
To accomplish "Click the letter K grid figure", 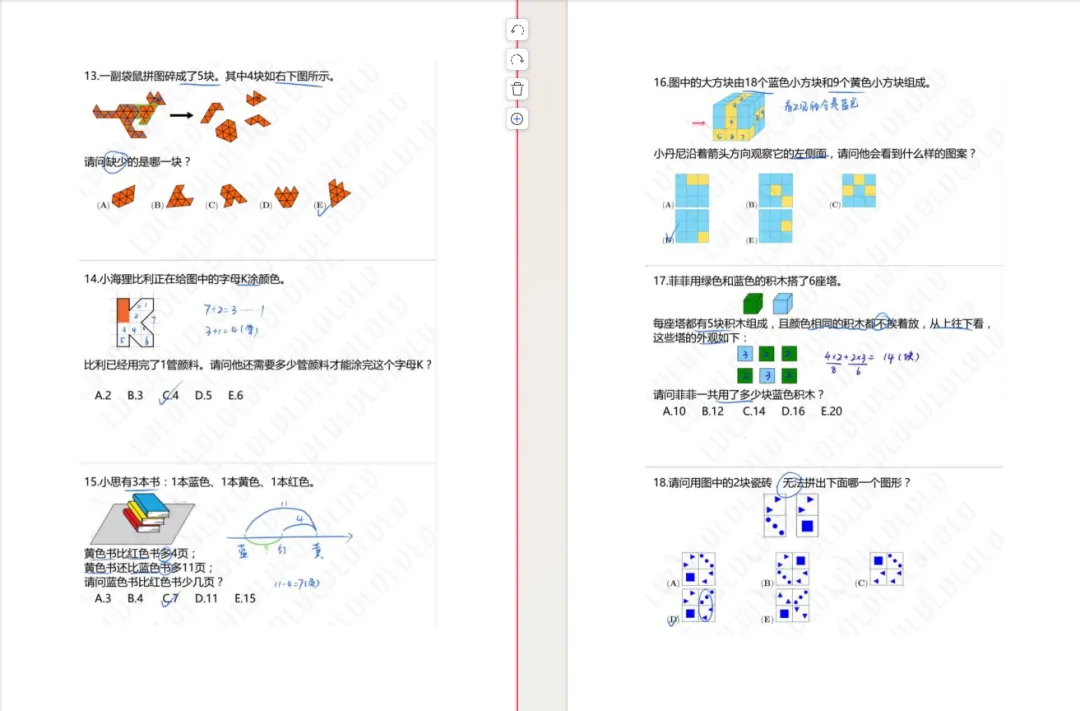I will click(134, 322).
